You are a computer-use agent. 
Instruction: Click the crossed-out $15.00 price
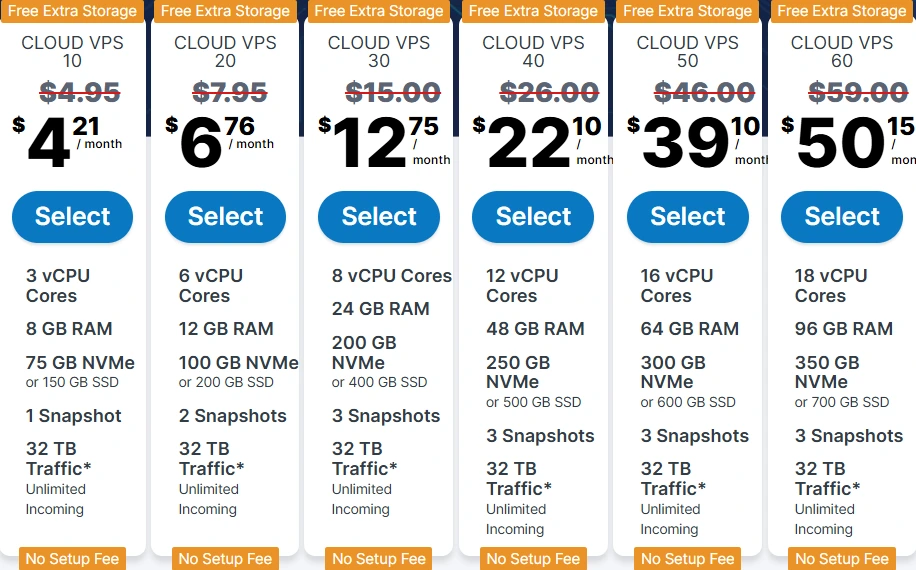(392, 92)
